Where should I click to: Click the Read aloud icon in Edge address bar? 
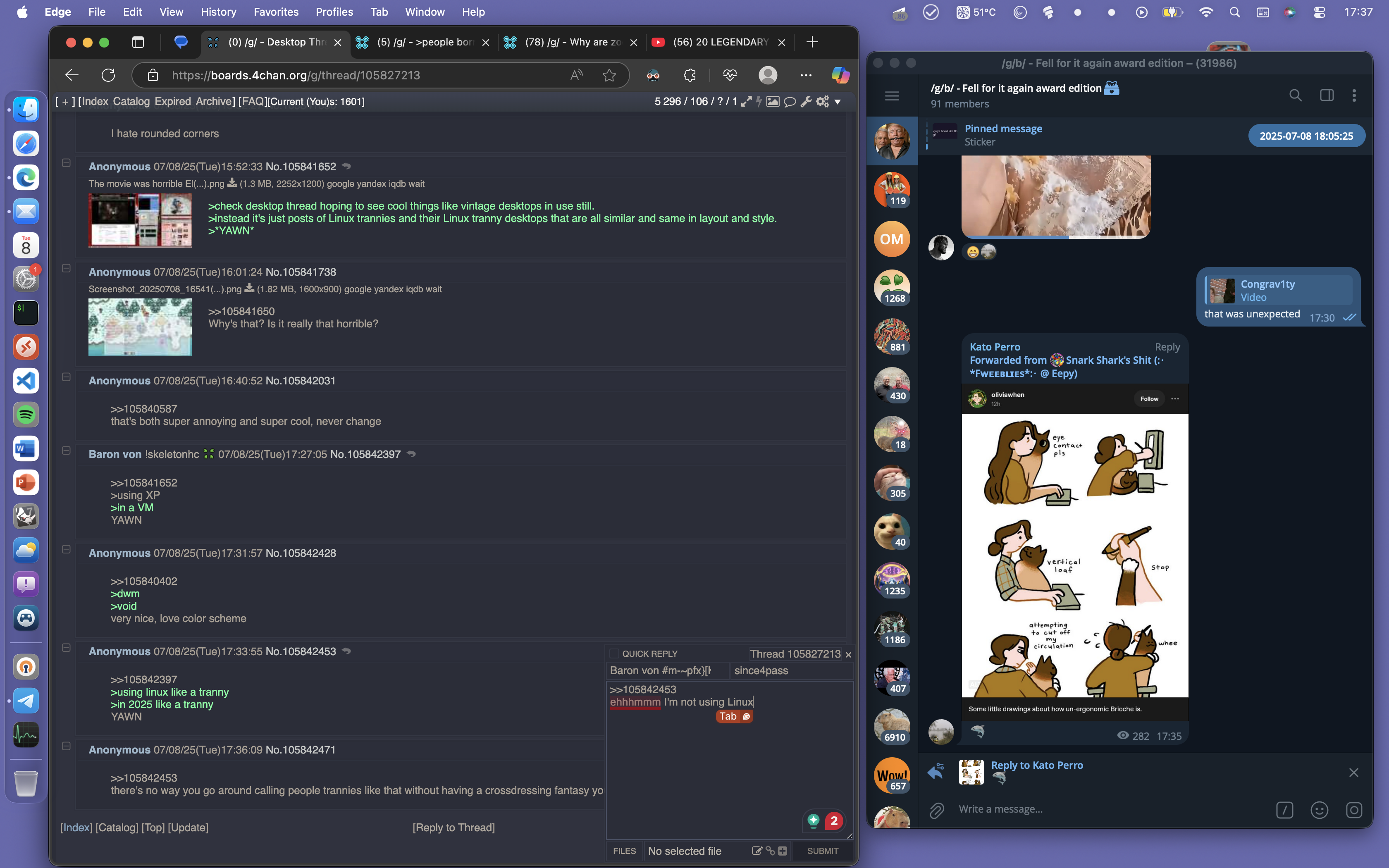(x=576, y=75)
